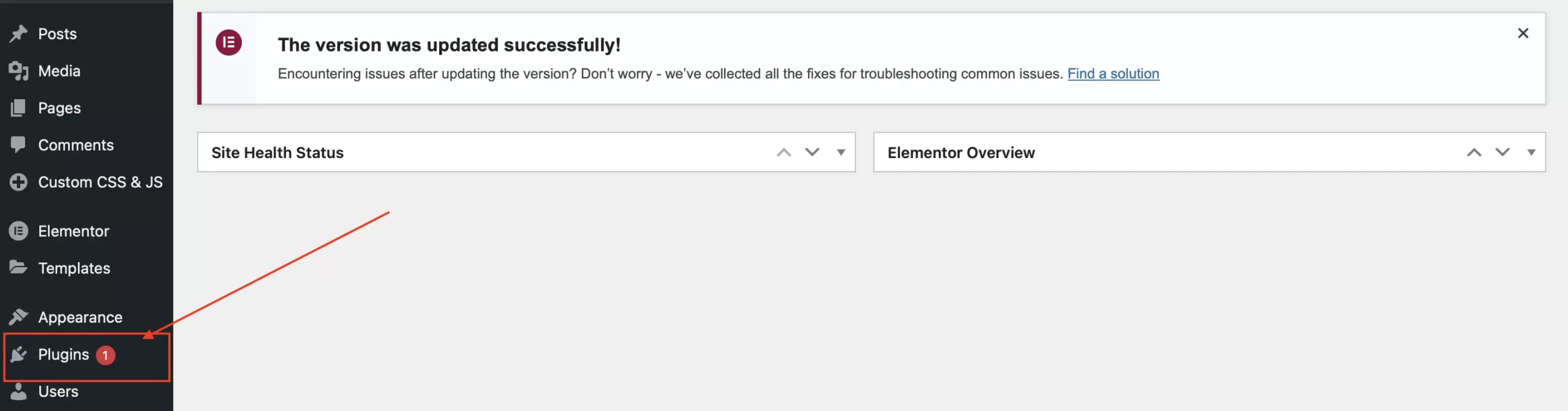Click the Elementor Overview collapse chevron
This screenshot has height=411, width=1568.
pyautogui.click(x=1502, y=152)
